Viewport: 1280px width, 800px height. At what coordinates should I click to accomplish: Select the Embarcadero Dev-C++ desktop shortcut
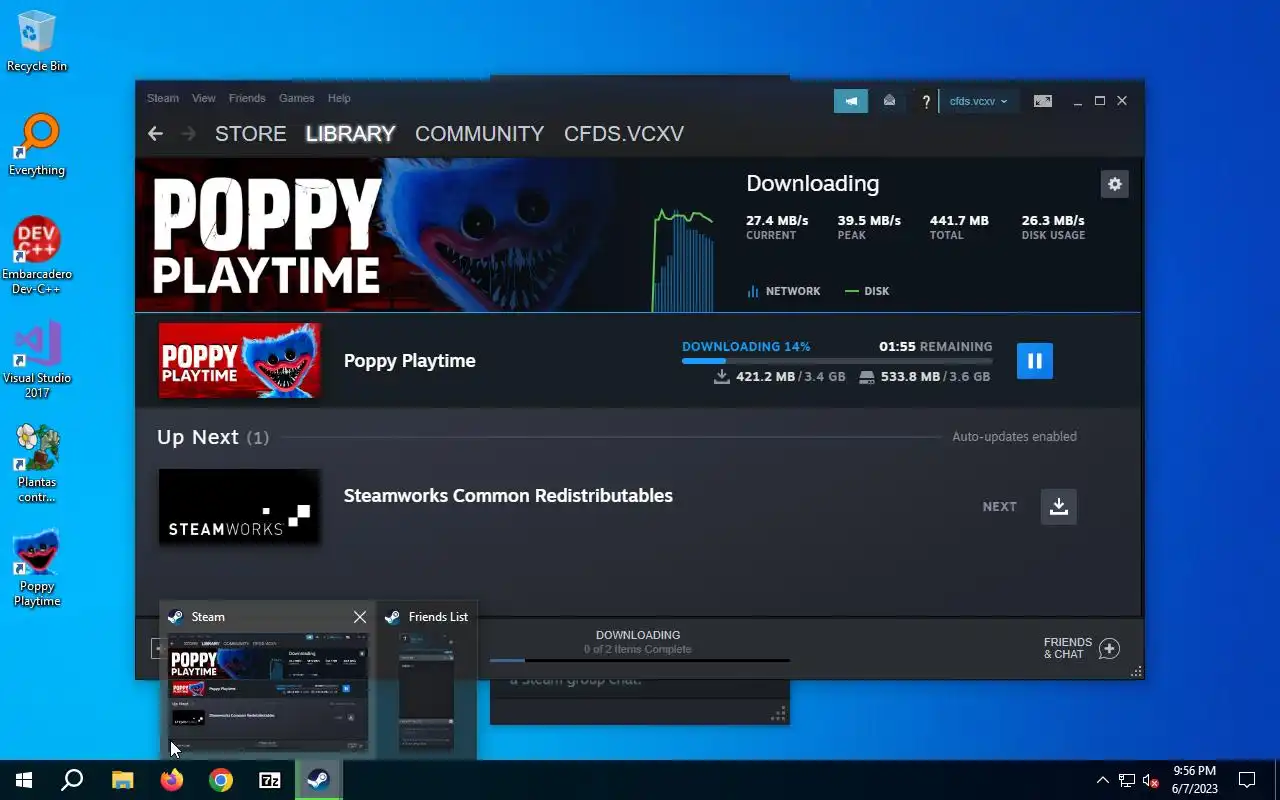(37, 256)
